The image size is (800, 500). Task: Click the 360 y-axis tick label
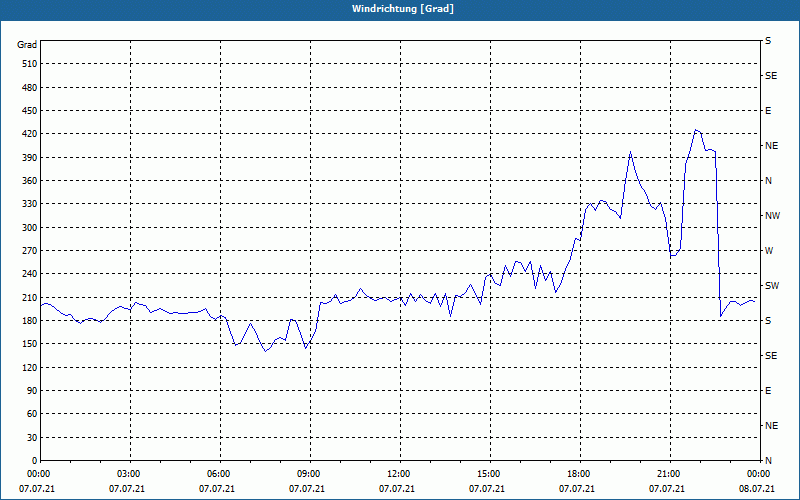pos(30,181)
